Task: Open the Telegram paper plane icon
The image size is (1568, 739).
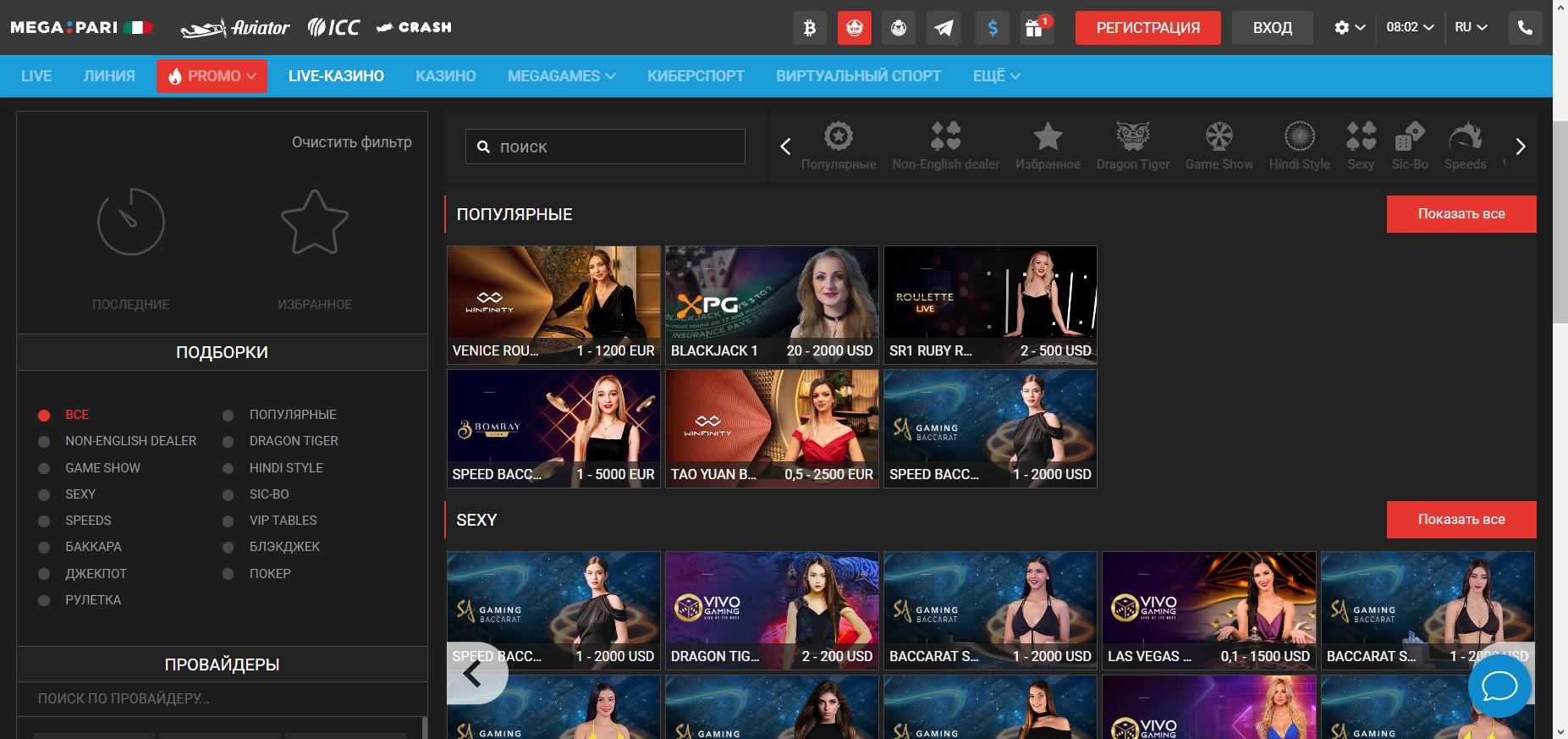Action: pyautogui.click(x=944, y=28)
